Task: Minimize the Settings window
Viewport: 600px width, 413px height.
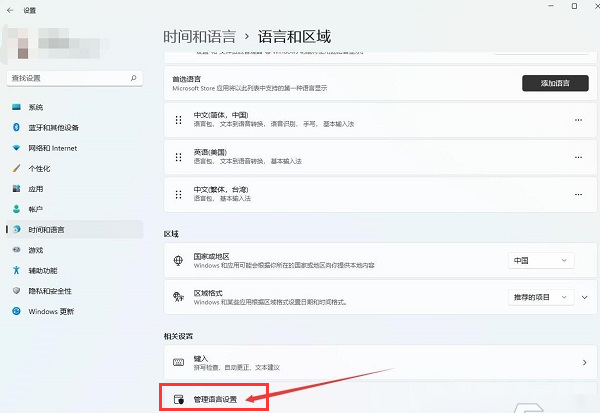Action: point(551,6)
